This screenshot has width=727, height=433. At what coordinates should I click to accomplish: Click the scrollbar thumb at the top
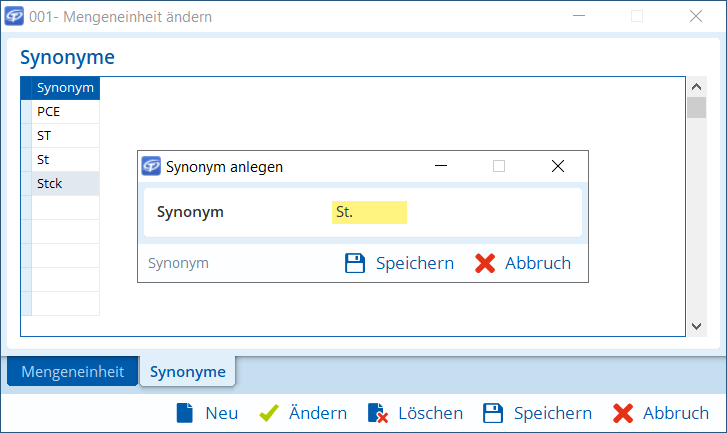coord(696,107)
